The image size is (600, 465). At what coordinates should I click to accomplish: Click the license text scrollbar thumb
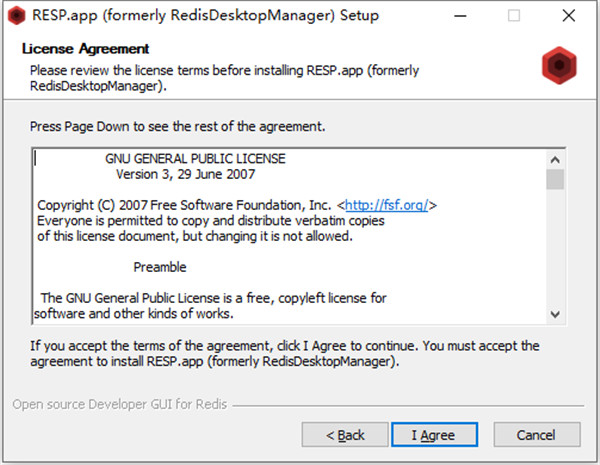(555, 180)
